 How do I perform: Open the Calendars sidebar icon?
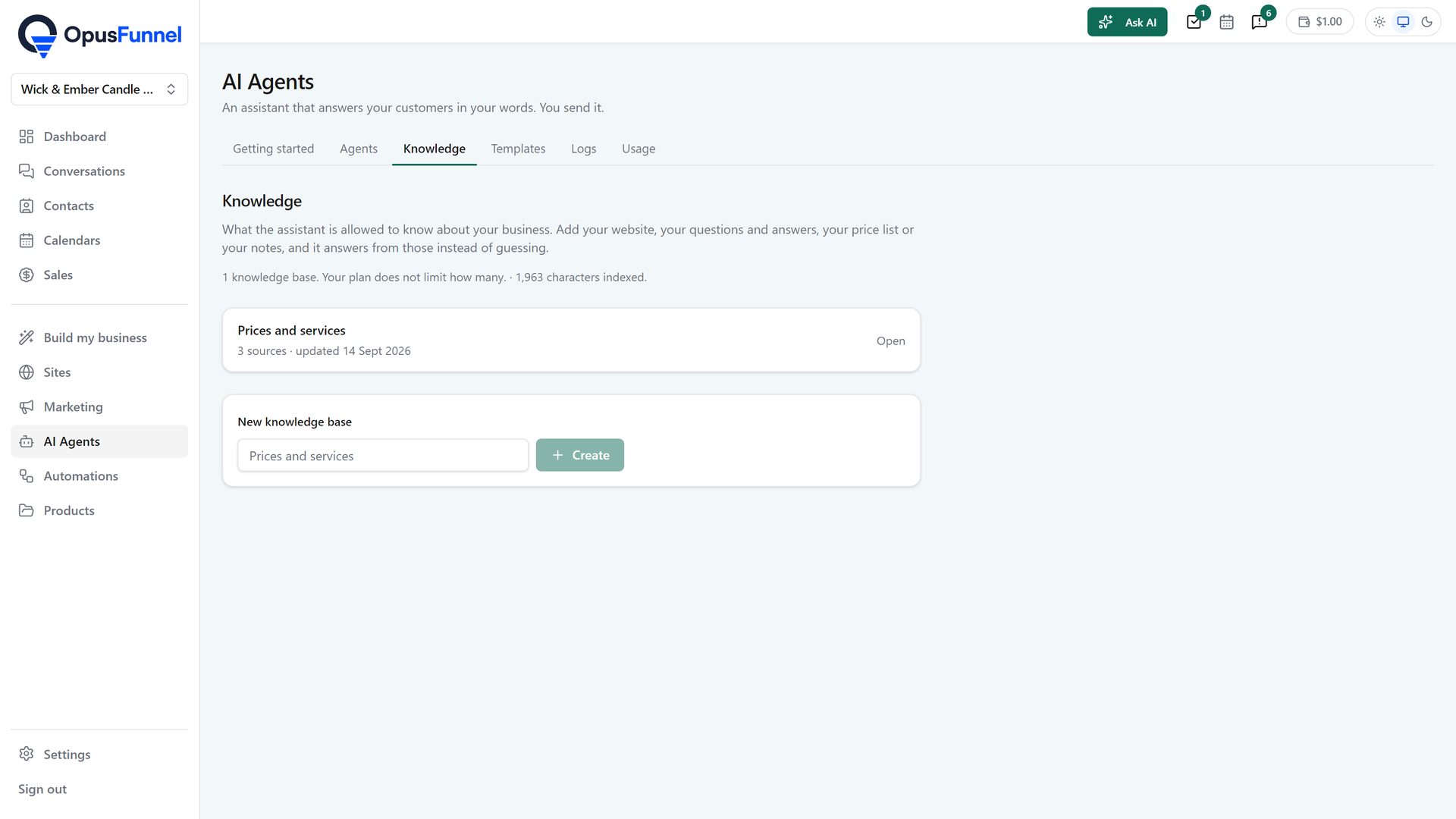pos(27,240)
